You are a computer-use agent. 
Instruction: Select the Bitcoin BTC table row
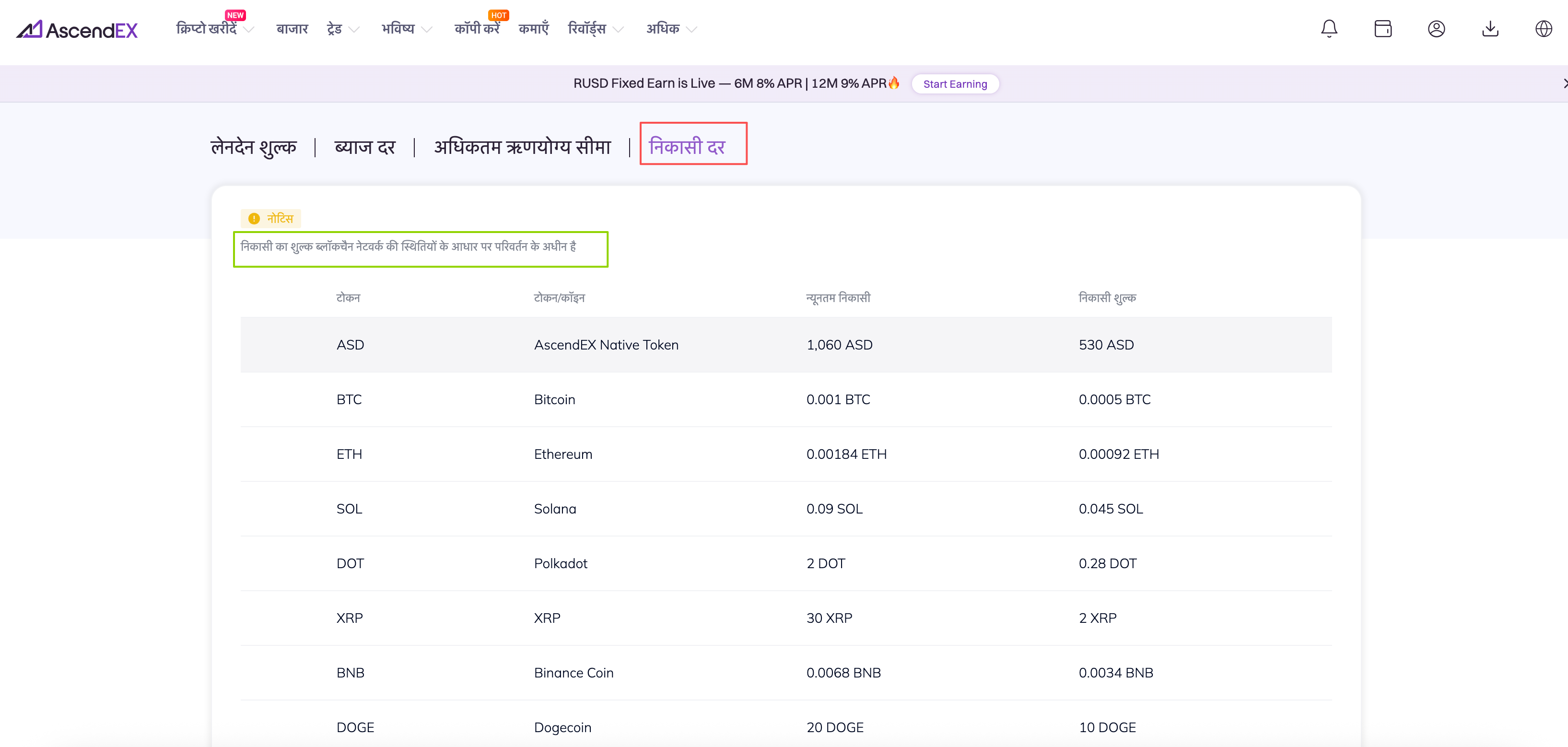coord(785,399)
